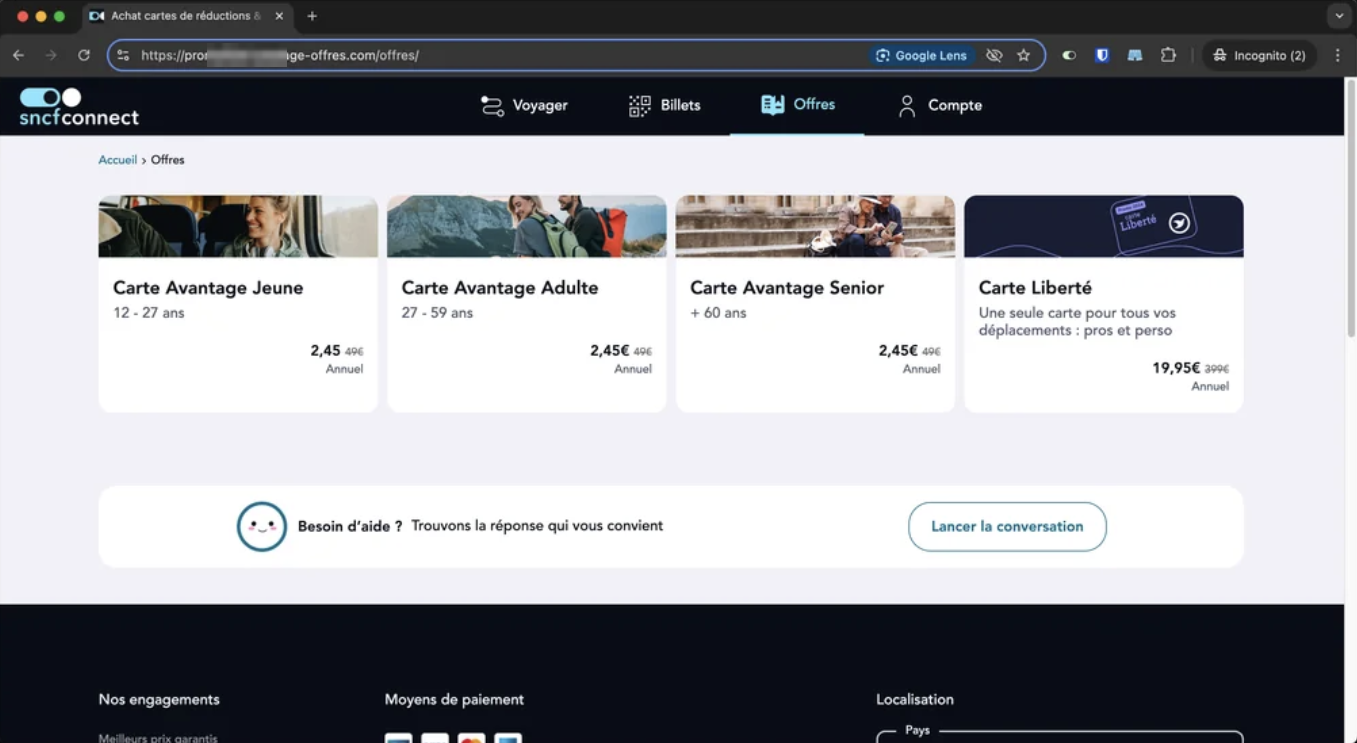The image size is (1357, 743).
Task: Click 'Nos engagements' footer heading
Action: point(159,700)
